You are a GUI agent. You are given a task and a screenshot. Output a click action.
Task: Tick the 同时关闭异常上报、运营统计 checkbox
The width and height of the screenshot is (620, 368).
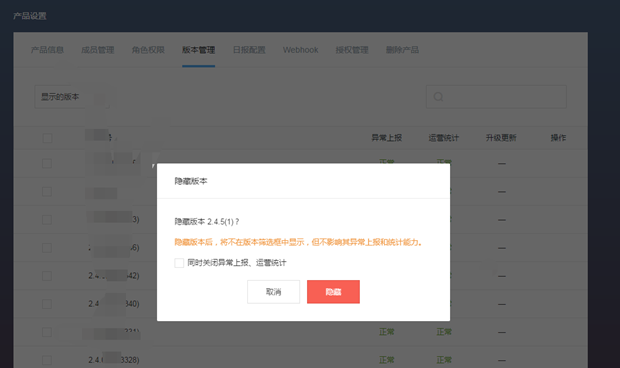[179, 263]
